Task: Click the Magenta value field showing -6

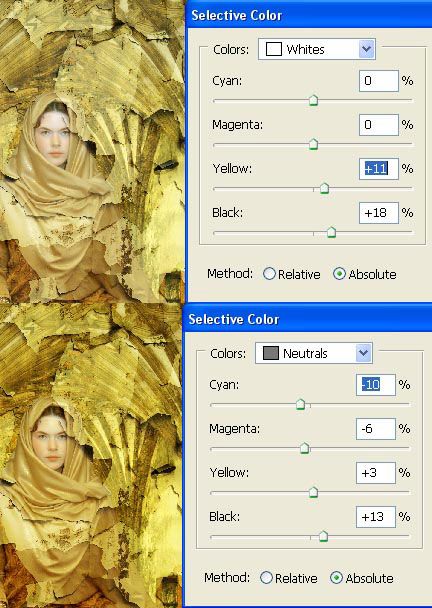Action: tap(375, 428)
